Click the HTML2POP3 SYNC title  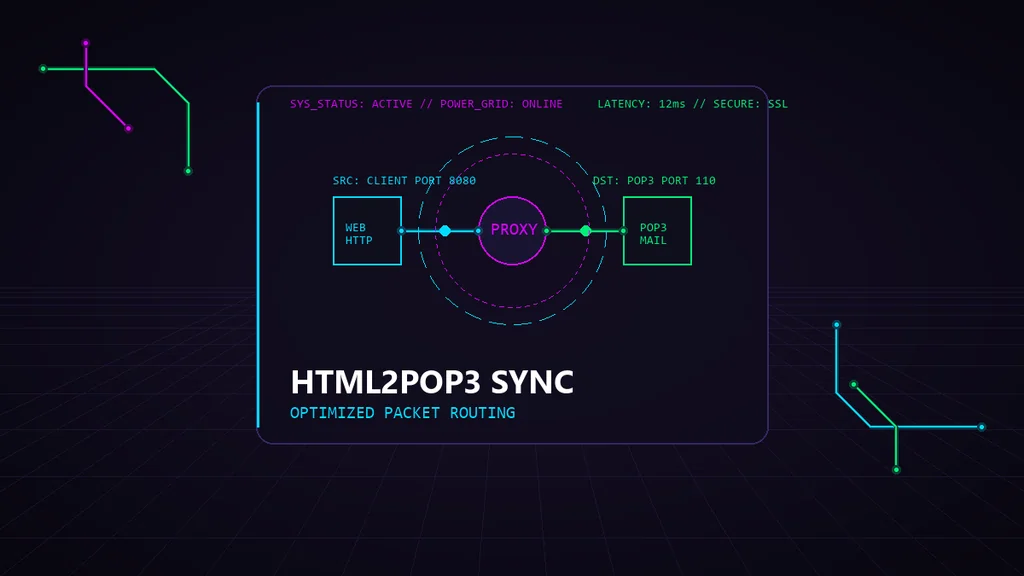tap(432, 382)
